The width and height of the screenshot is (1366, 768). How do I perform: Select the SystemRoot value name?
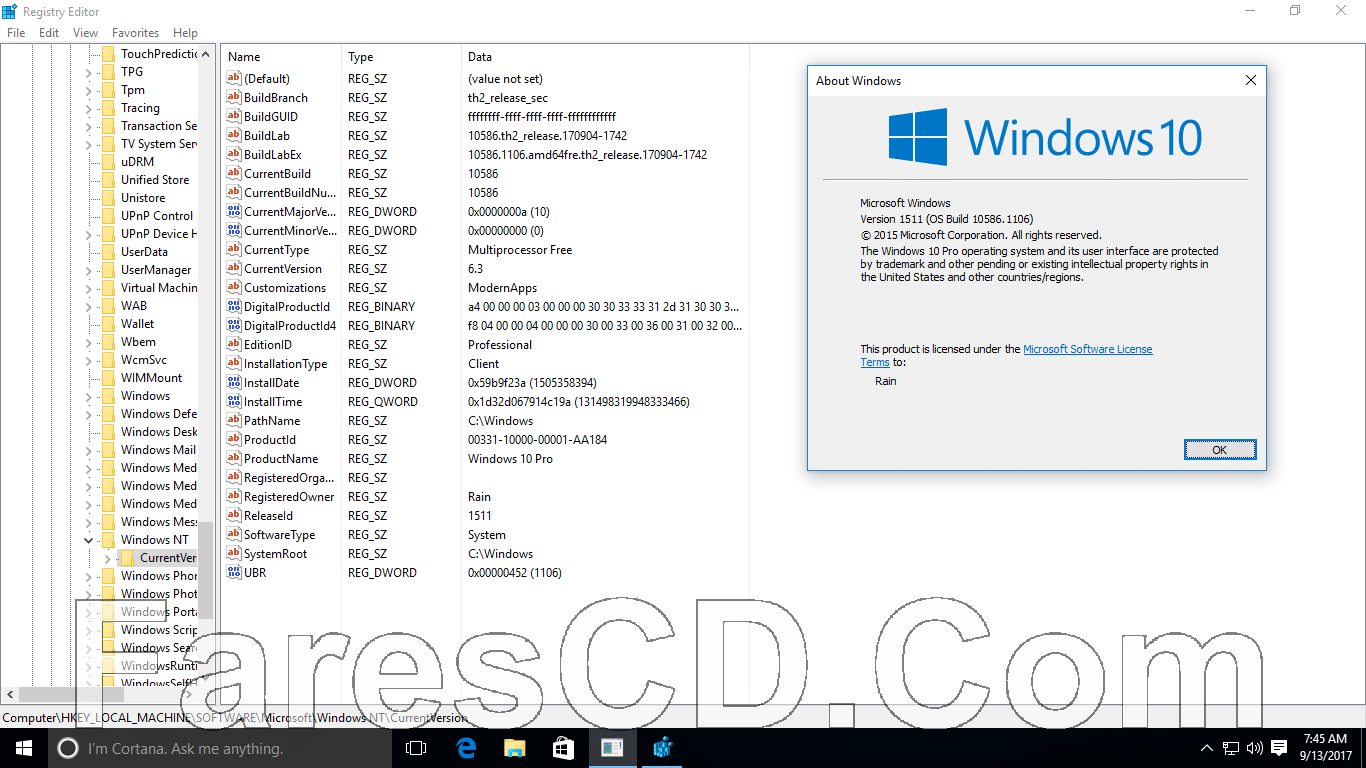pos(276,554)
